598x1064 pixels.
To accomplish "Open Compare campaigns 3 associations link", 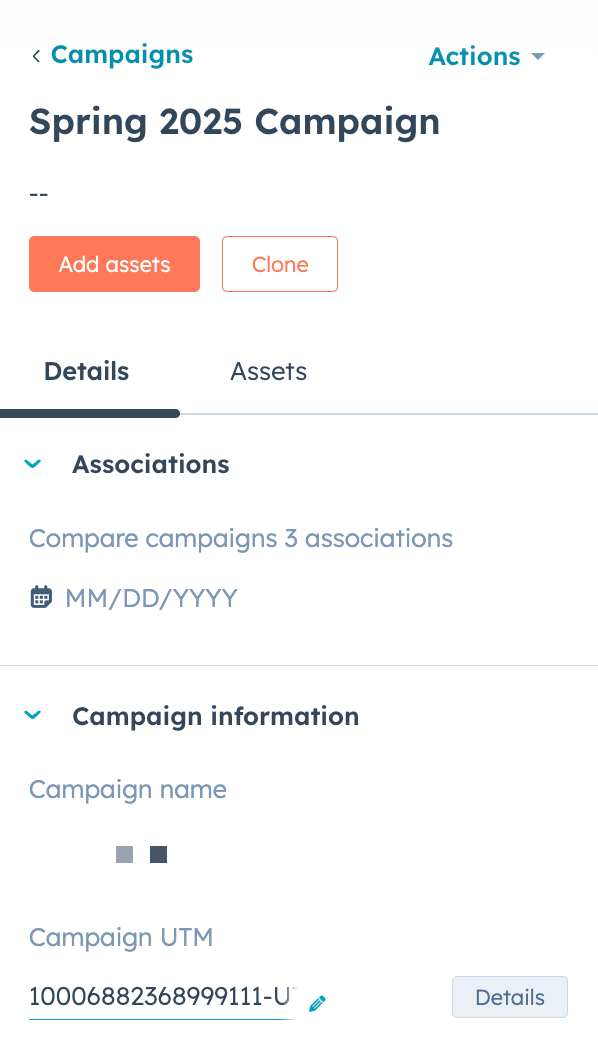I will (240, 538).
